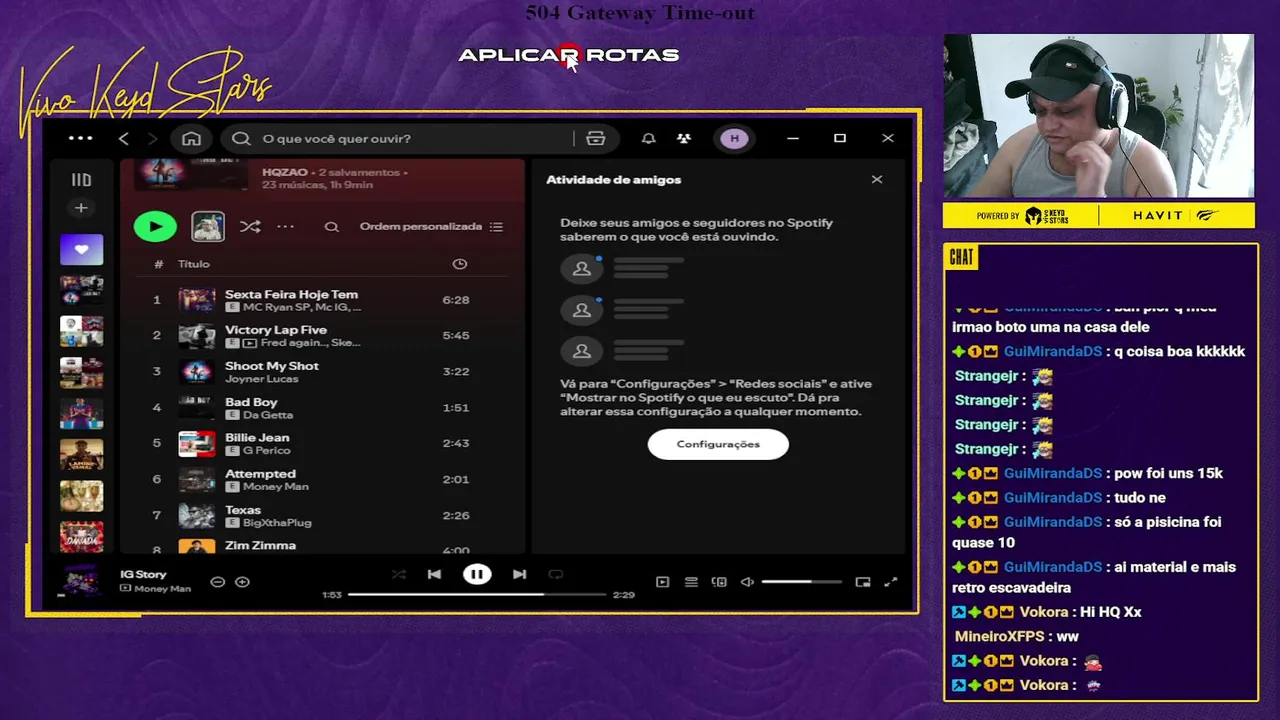Screen dimensions: 1280x720
Task: Enable shuffle for the HQZAO playlist
Action: (250, 227)
